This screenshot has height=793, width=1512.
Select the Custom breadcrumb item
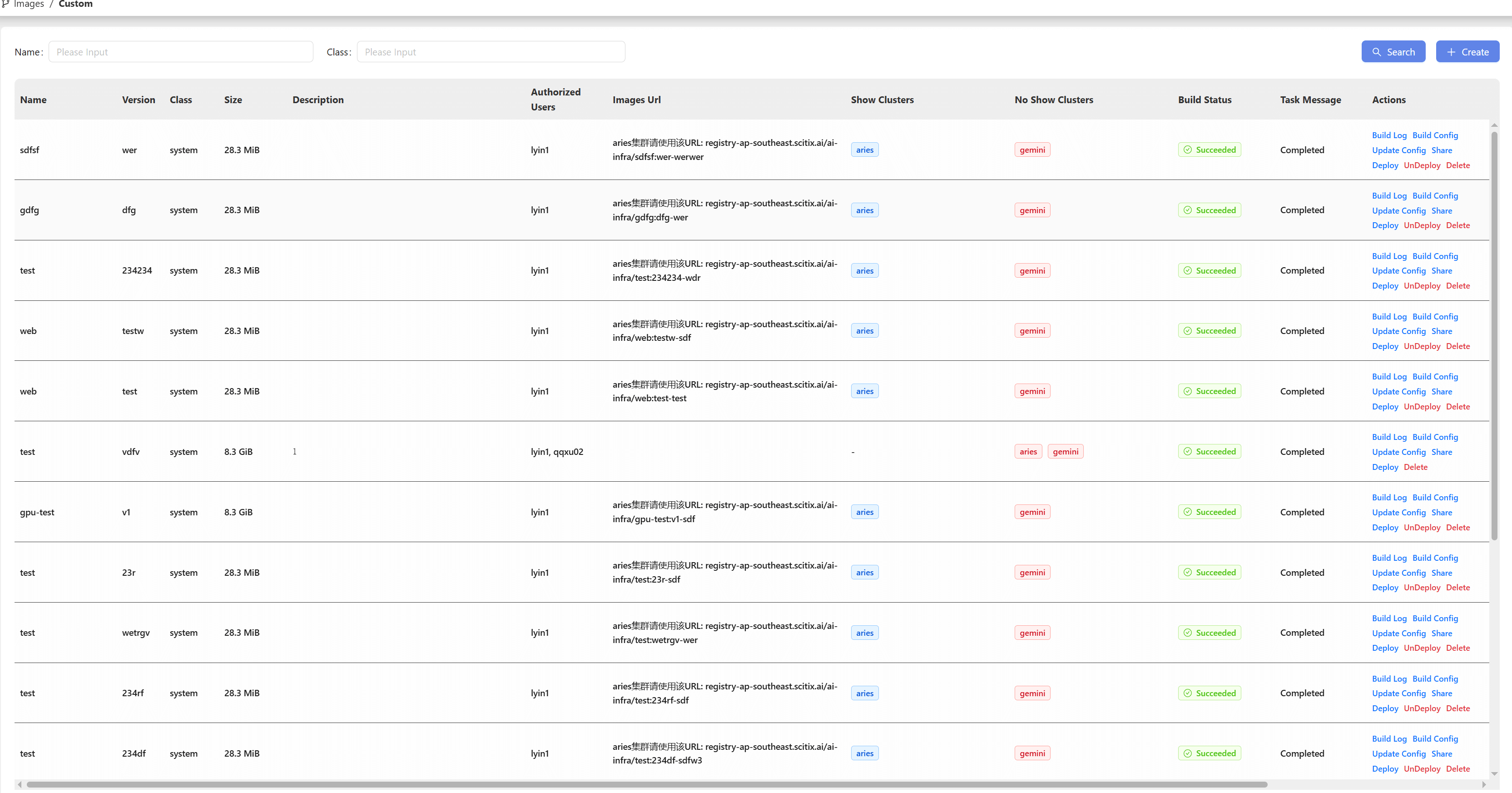click(76, 4)
